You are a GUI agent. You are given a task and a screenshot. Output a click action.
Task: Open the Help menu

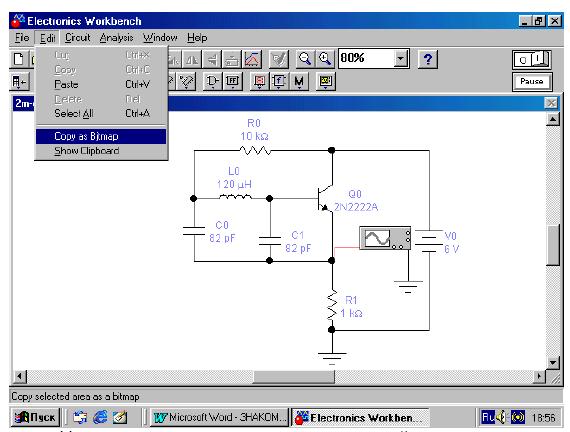click(197, 37)
